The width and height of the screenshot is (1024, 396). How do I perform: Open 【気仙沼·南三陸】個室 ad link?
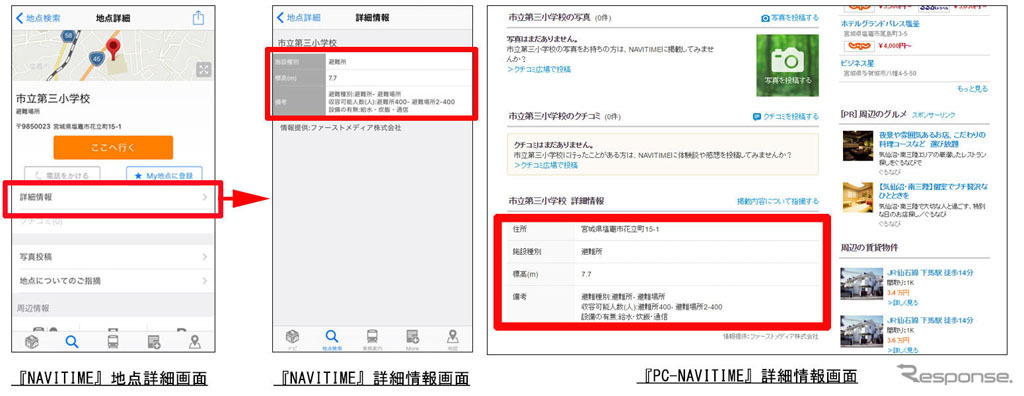932,191
